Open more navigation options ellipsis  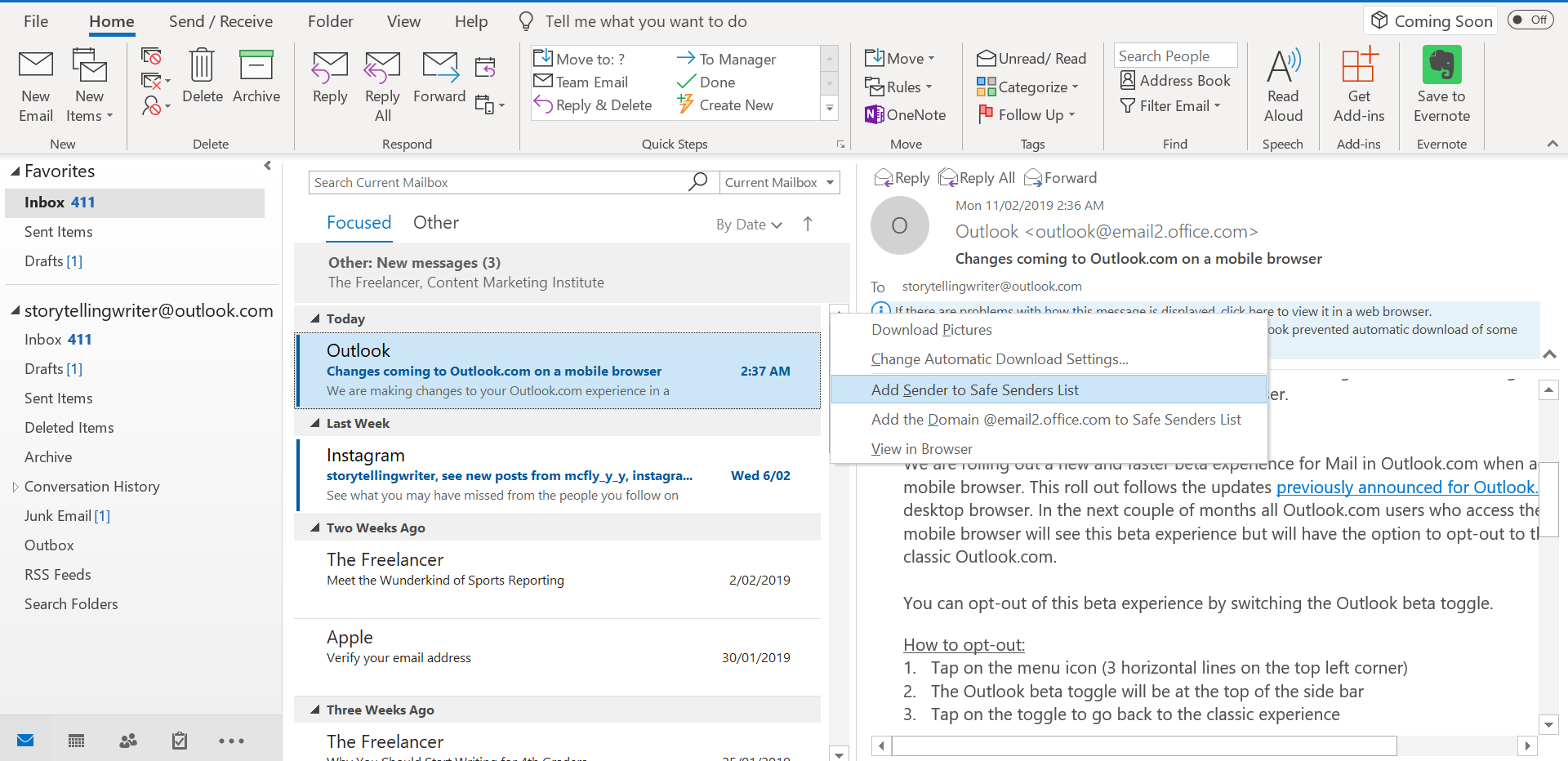231,741
